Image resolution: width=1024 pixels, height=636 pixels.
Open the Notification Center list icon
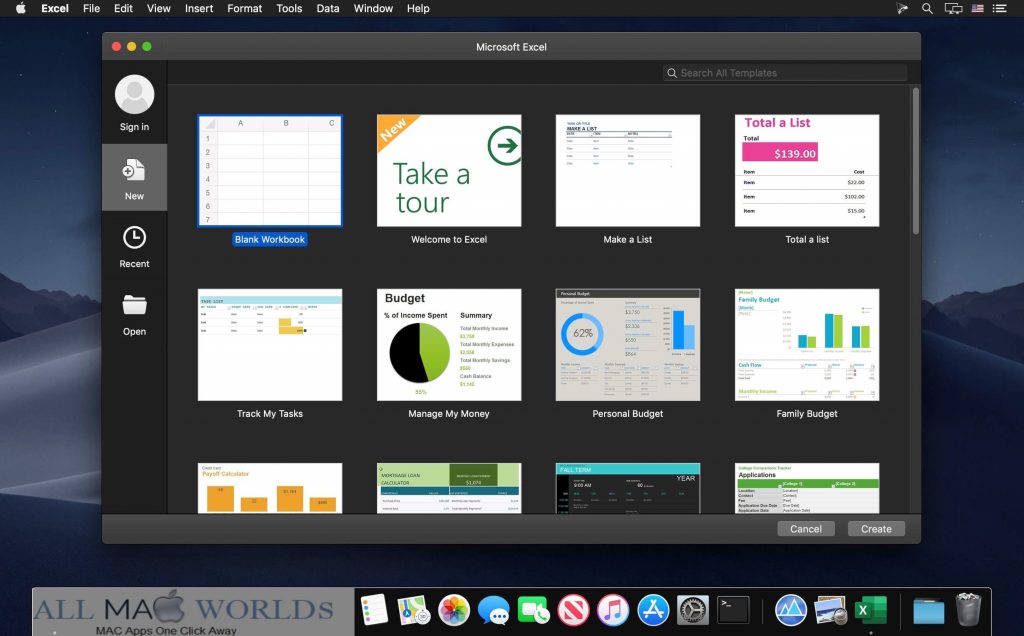point(1000,8)
